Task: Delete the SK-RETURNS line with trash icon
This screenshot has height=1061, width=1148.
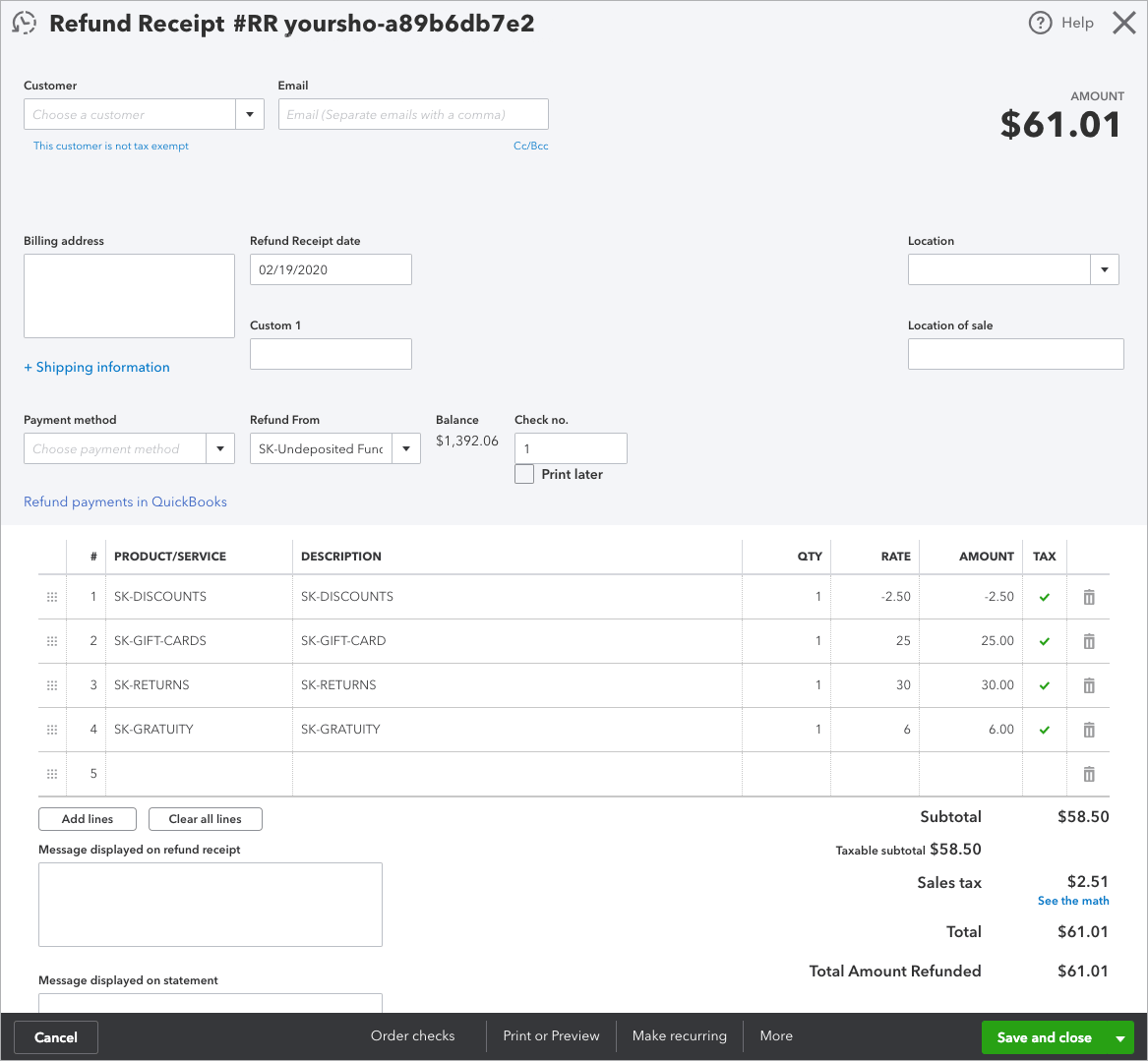Action: point(1089,685)
